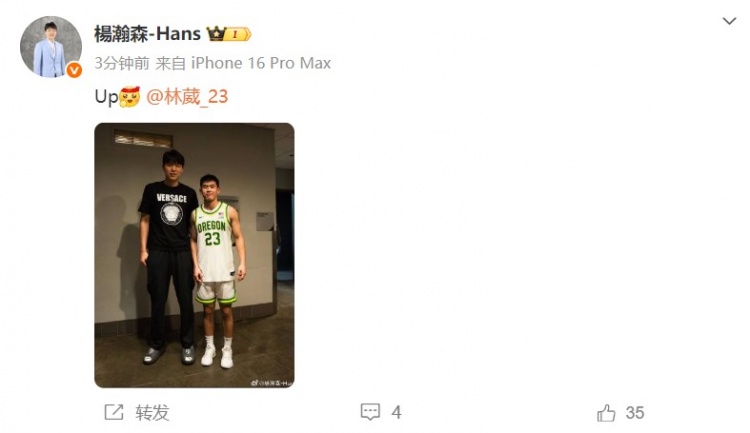Open the post options chevron menu

(729, 21)
